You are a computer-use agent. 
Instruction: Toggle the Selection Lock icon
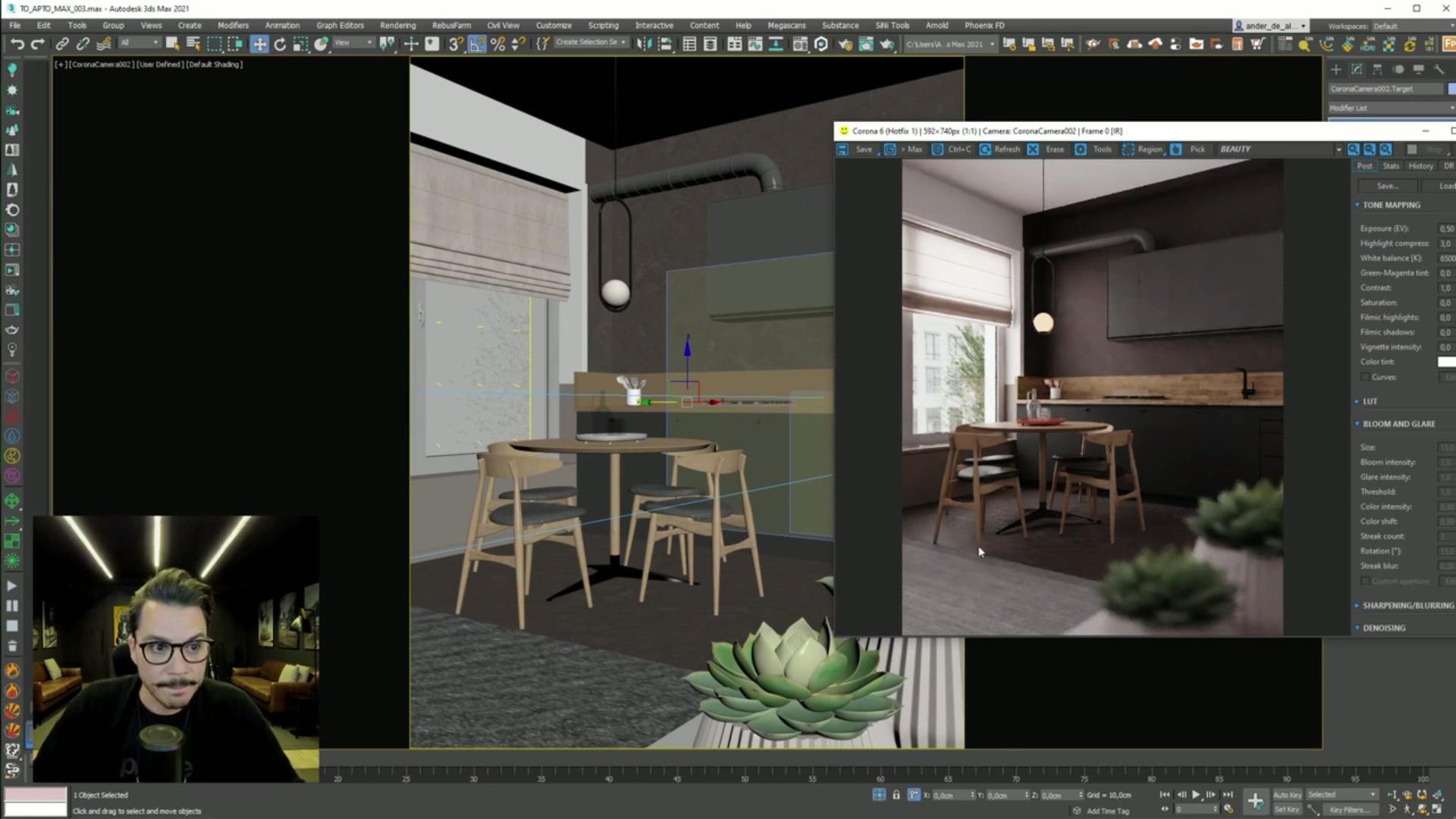(896, 795)
